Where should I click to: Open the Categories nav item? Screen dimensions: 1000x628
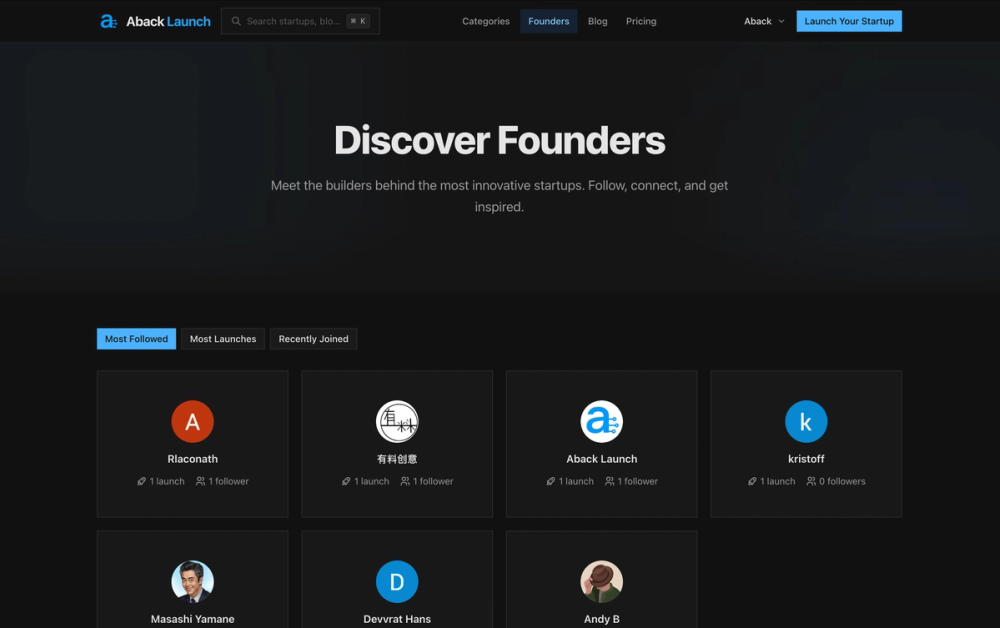(486, 21)
